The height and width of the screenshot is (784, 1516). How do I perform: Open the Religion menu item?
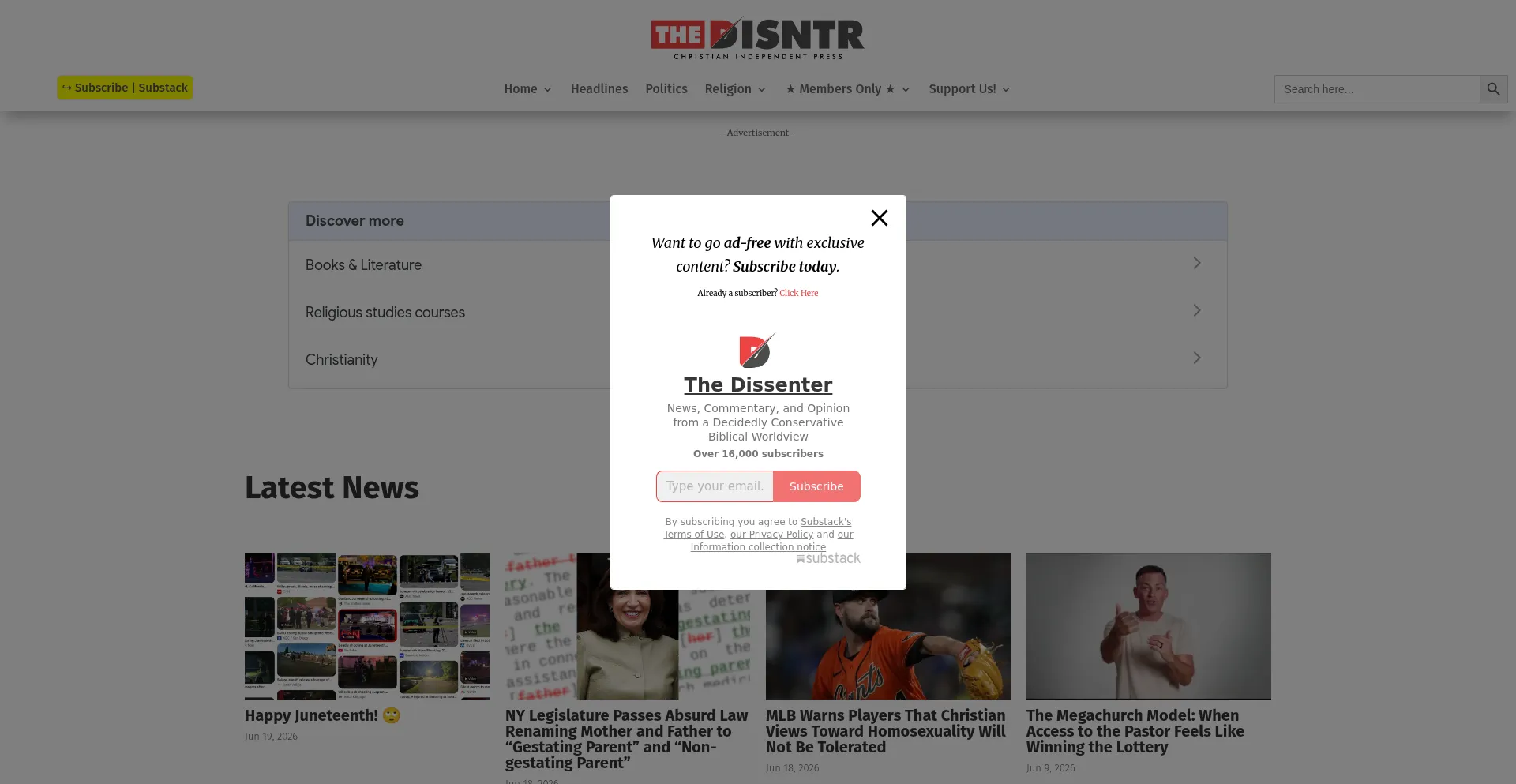tap(728, 89)
